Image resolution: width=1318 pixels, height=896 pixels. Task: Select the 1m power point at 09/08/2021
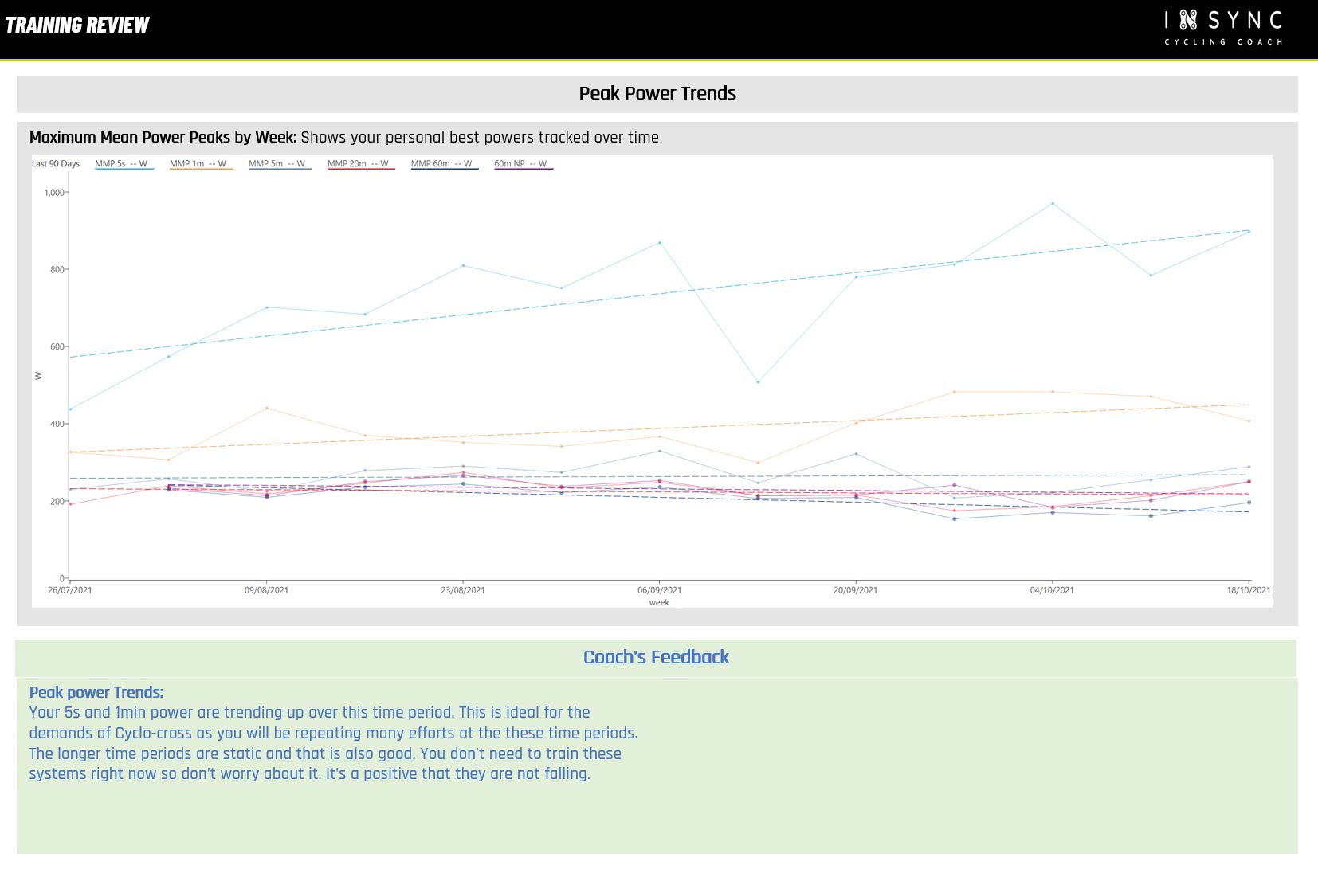click(266, 408)
